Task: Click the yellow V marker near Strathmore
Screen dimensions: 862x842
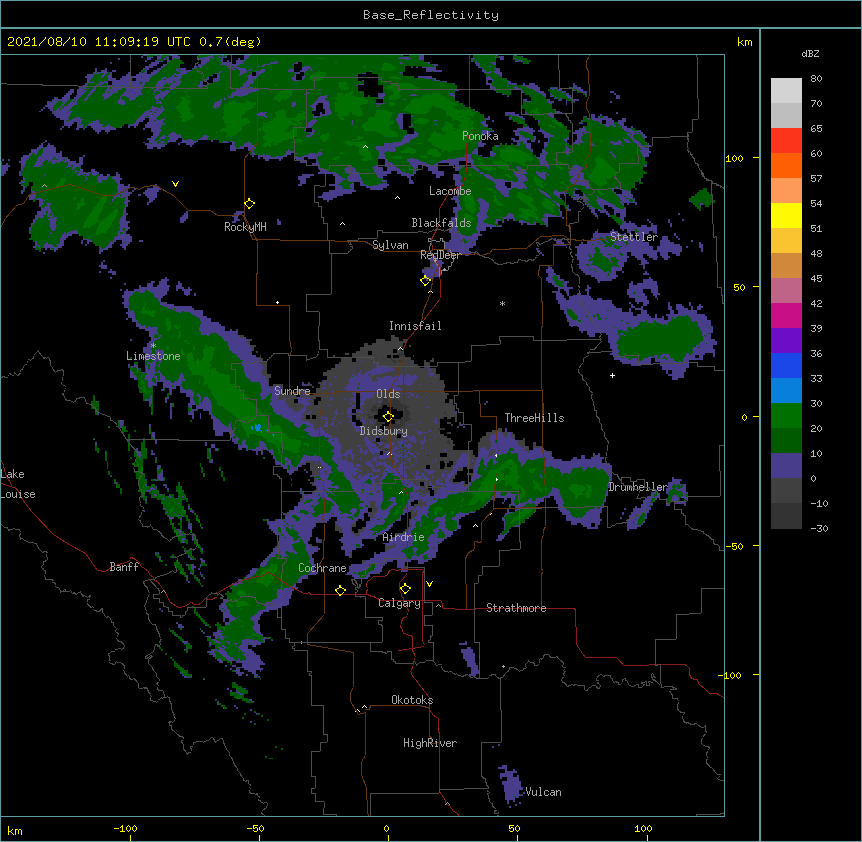Action: (429, 584)
